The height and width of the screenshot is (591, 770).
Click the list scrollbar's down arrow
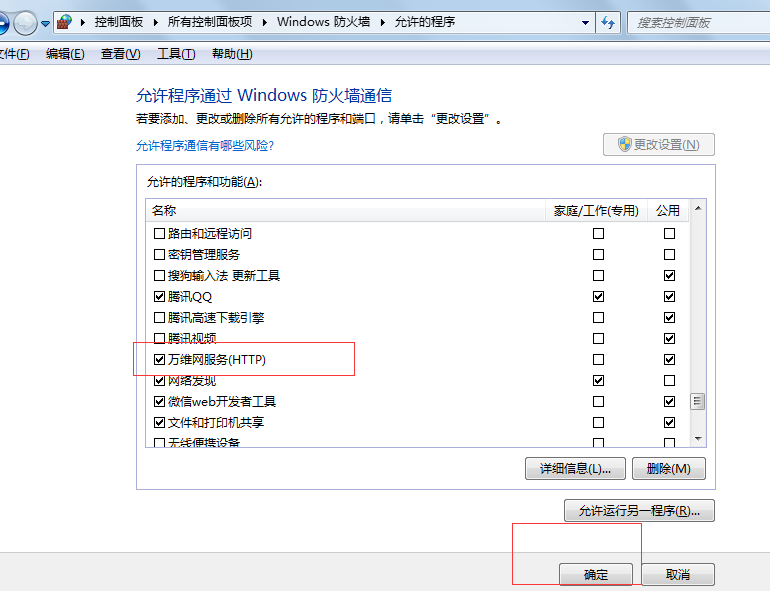pos(698,439)
